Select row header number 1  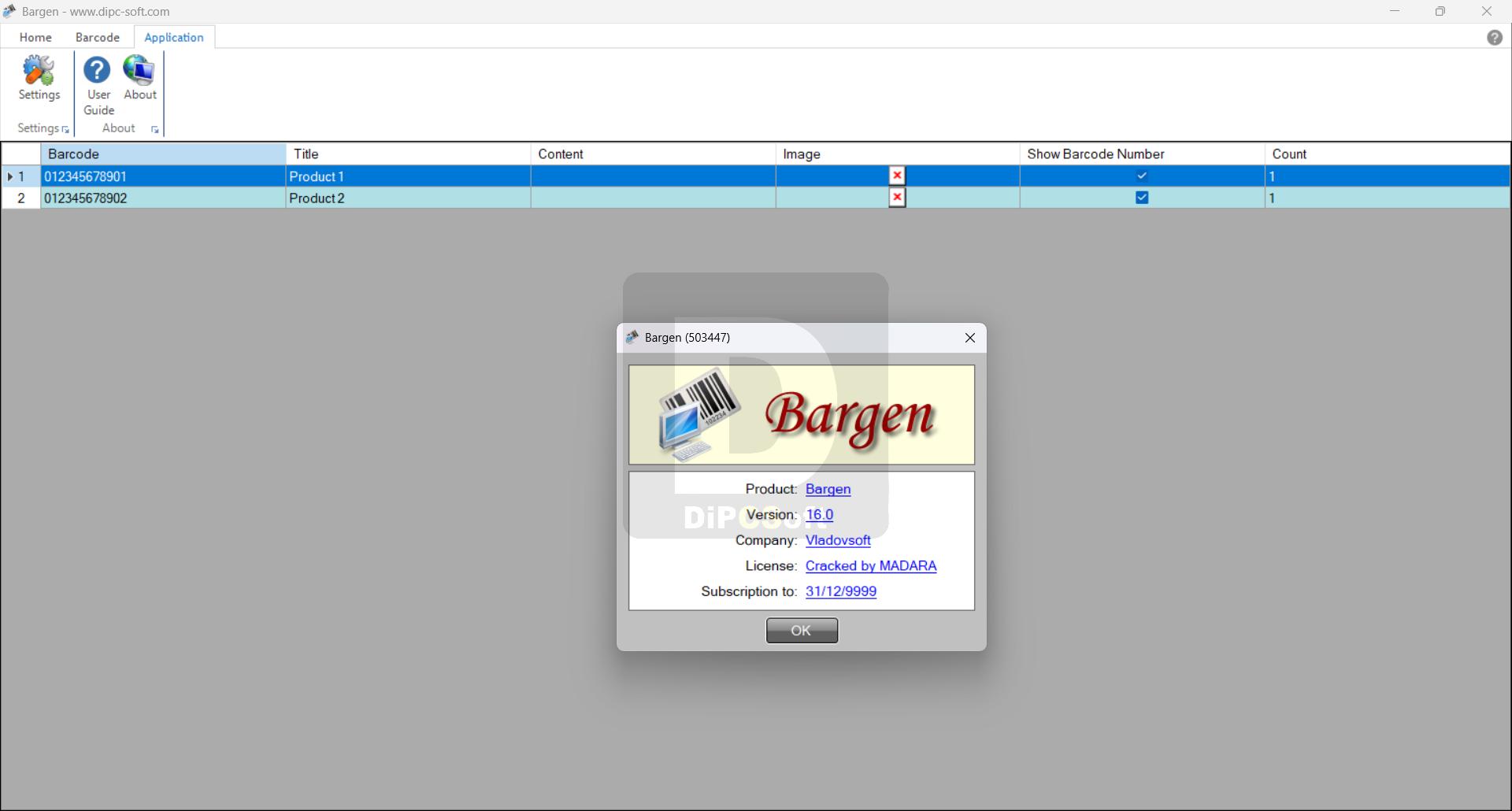coord(21,176)
